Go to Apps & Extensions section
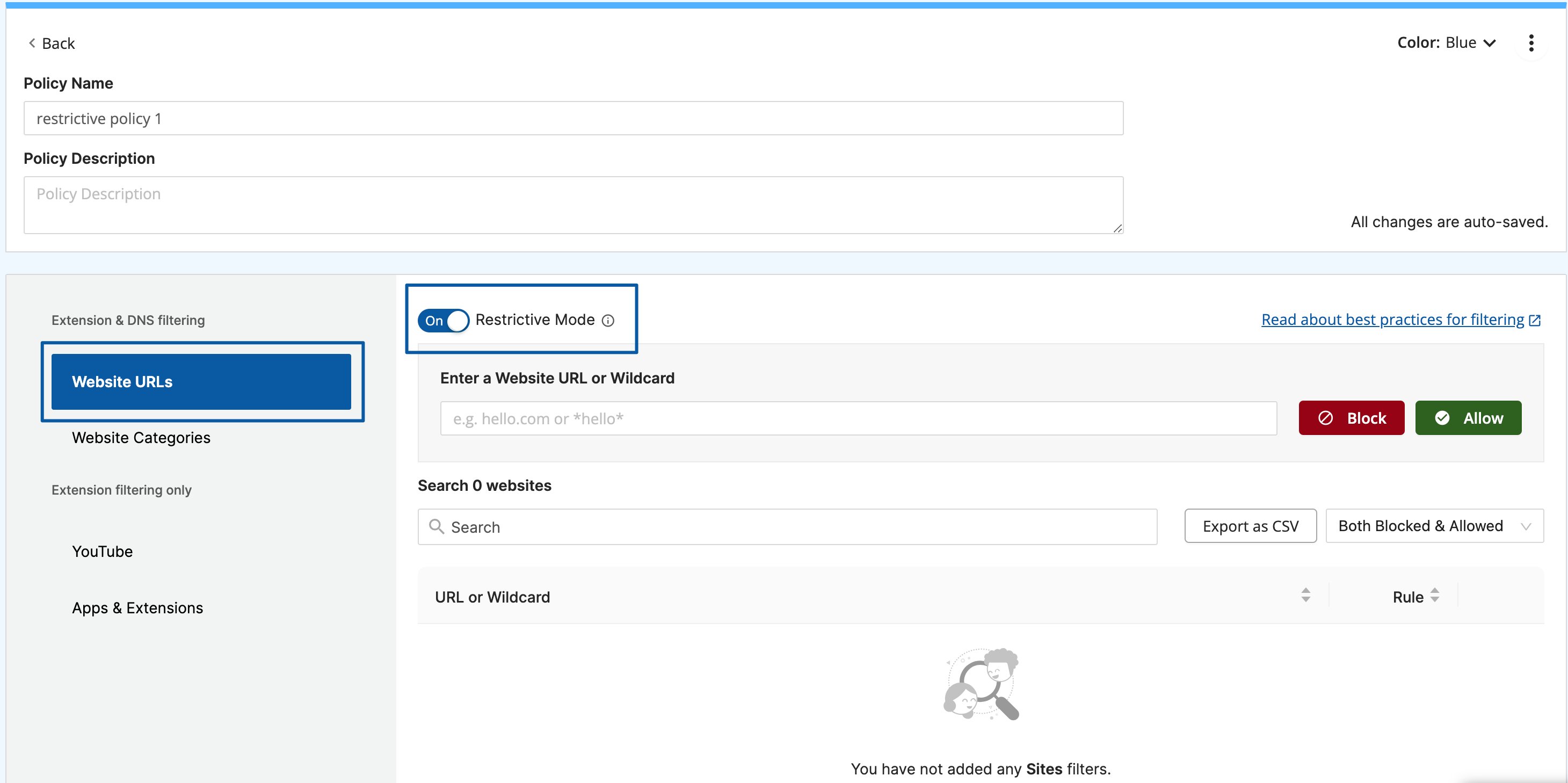1568x783 pixels. [137, 608]
